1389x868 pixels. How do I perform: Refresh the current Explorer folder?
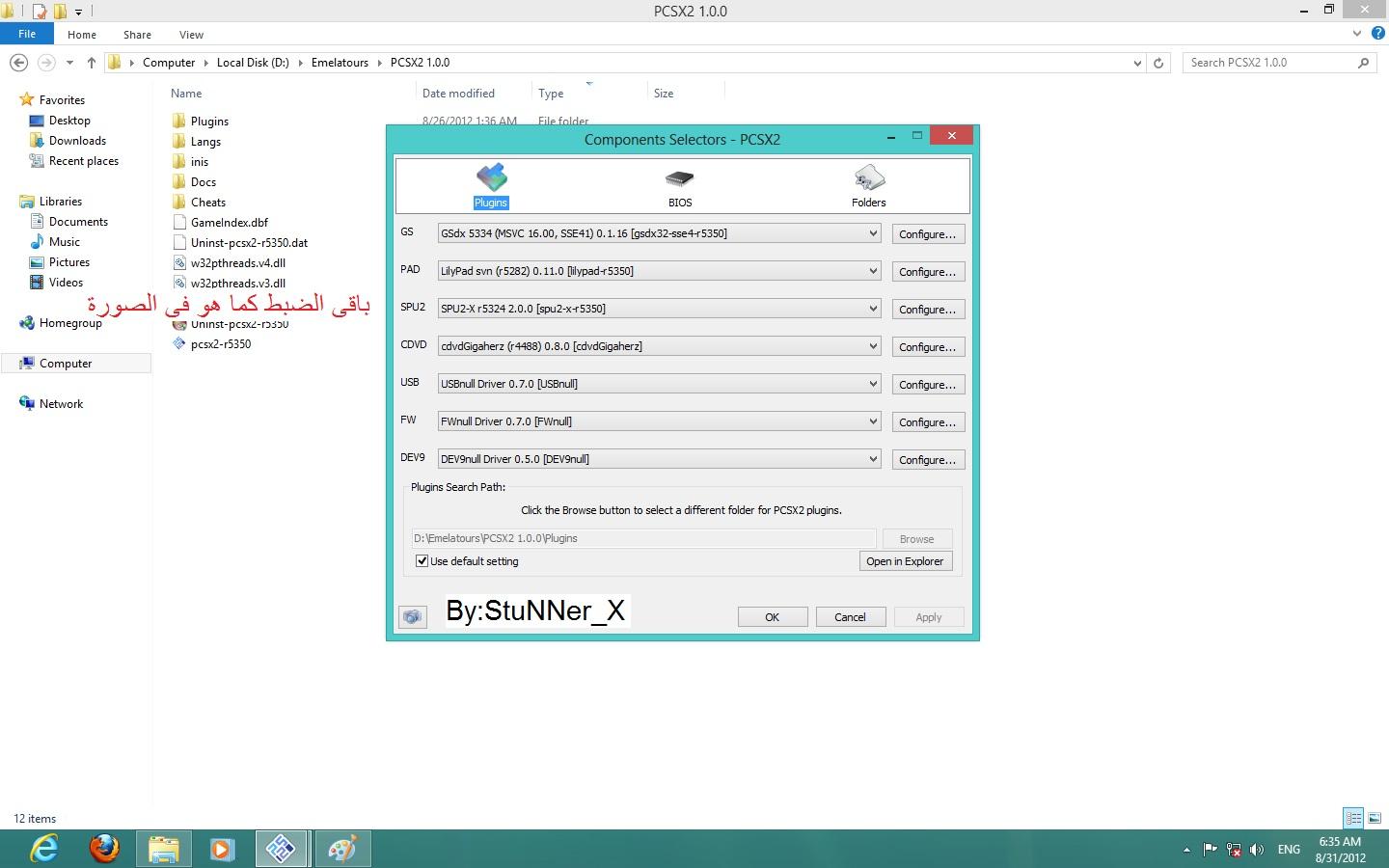point(1158,63)
